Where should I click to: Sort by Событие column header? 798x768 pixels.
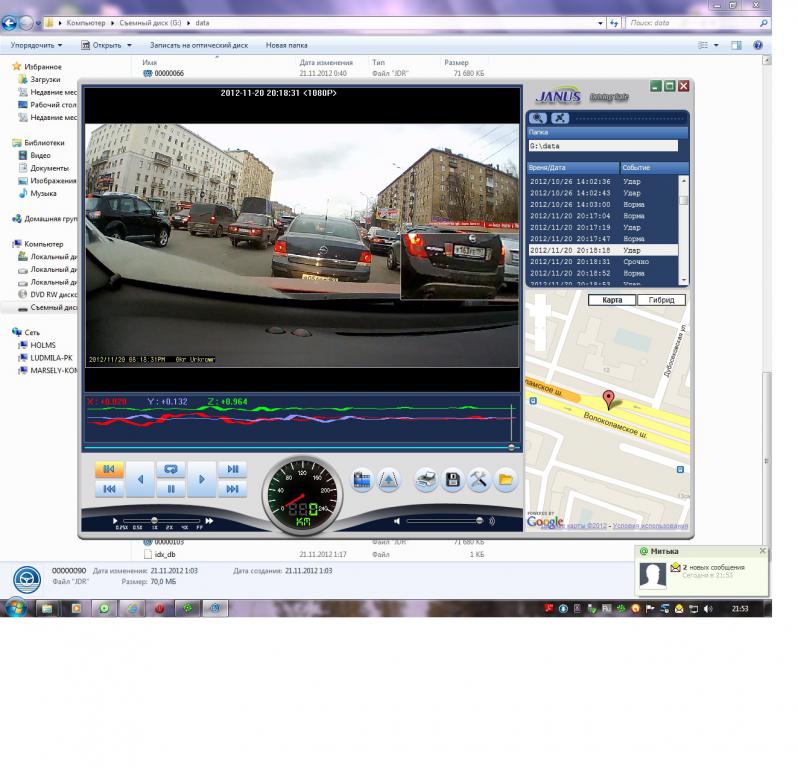(654, 167)
